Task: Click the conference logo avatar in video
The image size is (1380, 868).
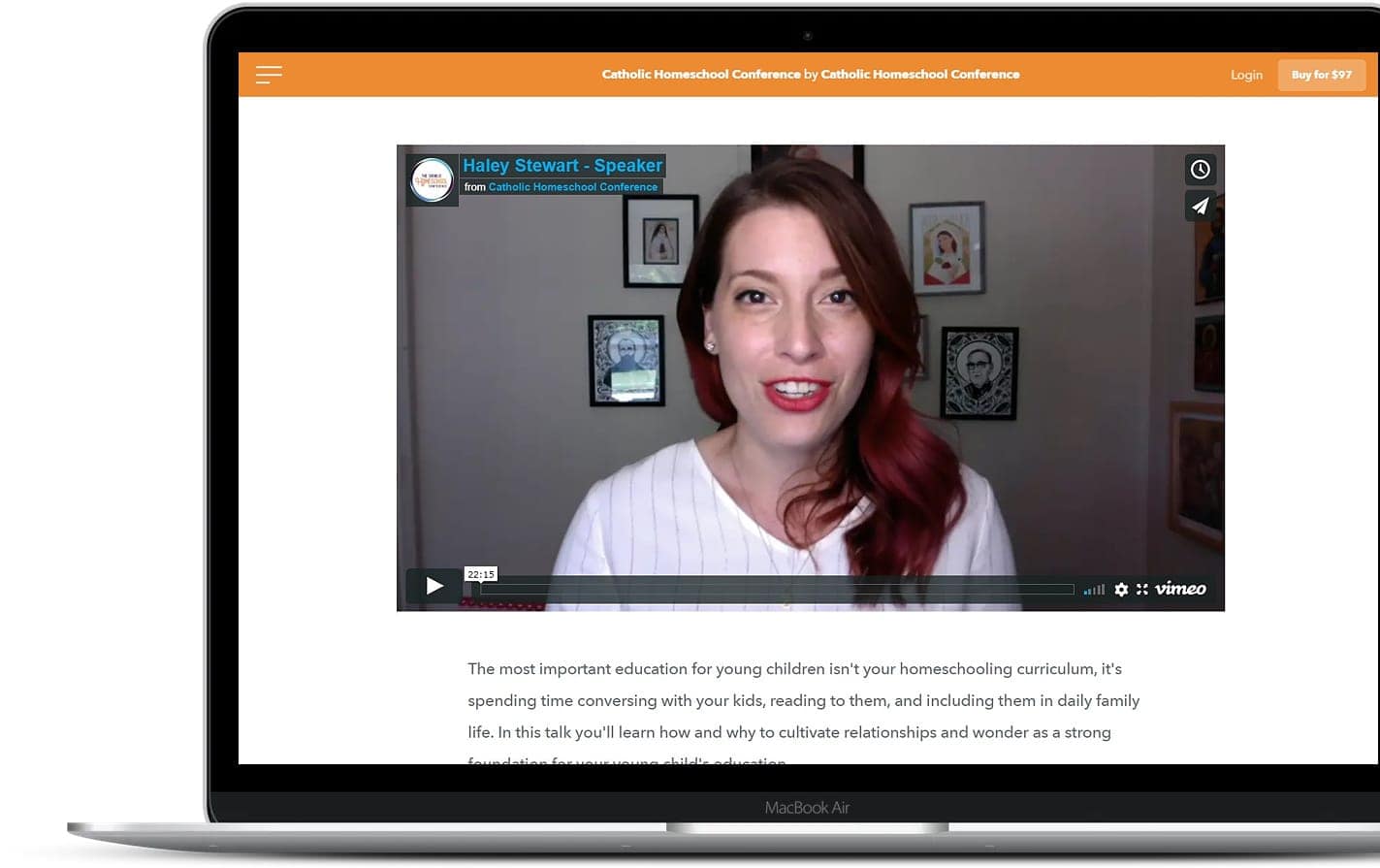Action: pyautogui.click(x=432, y=180)
